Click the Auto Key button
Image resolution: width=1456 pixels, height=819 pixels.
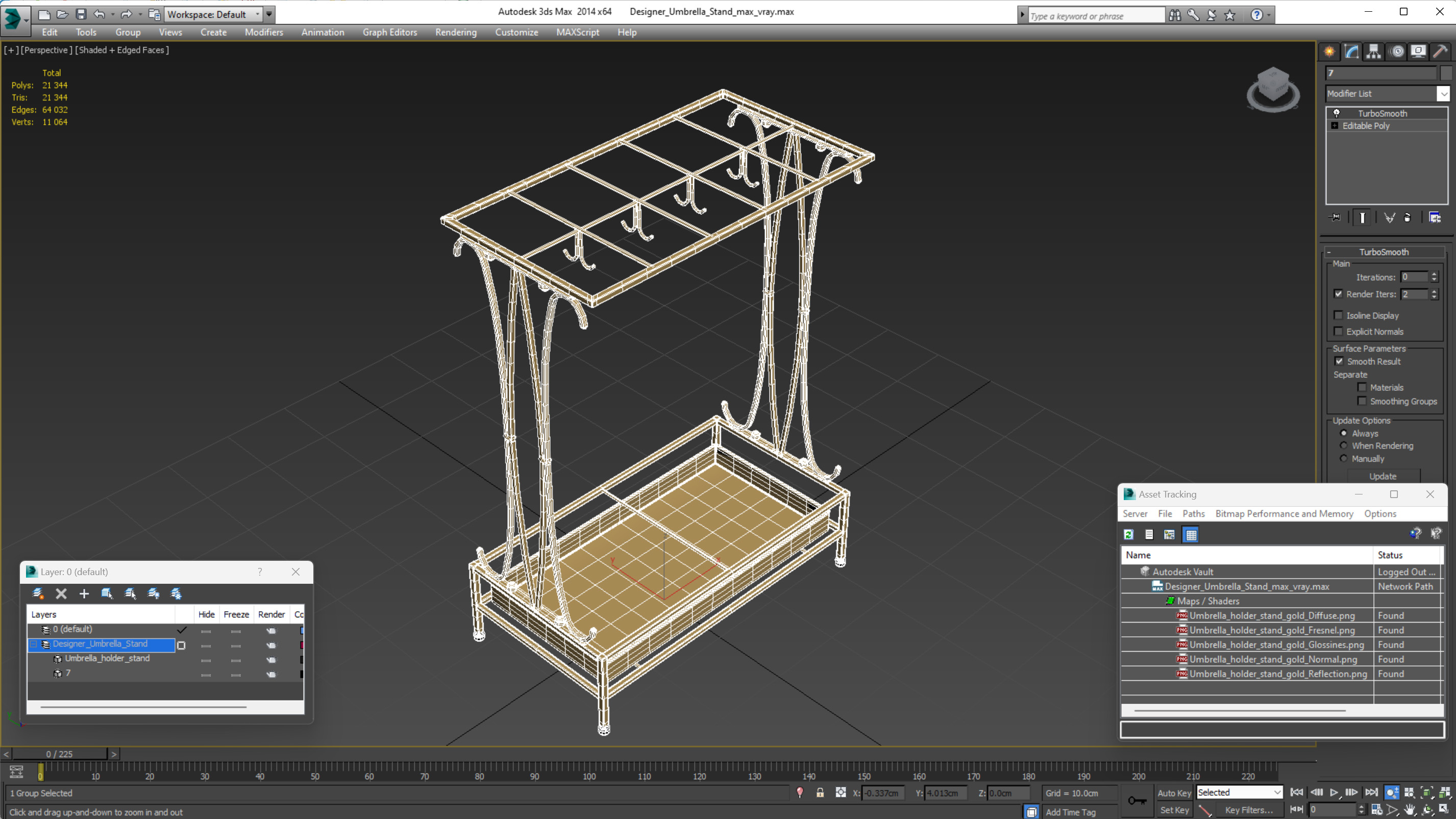[1174, 792]
